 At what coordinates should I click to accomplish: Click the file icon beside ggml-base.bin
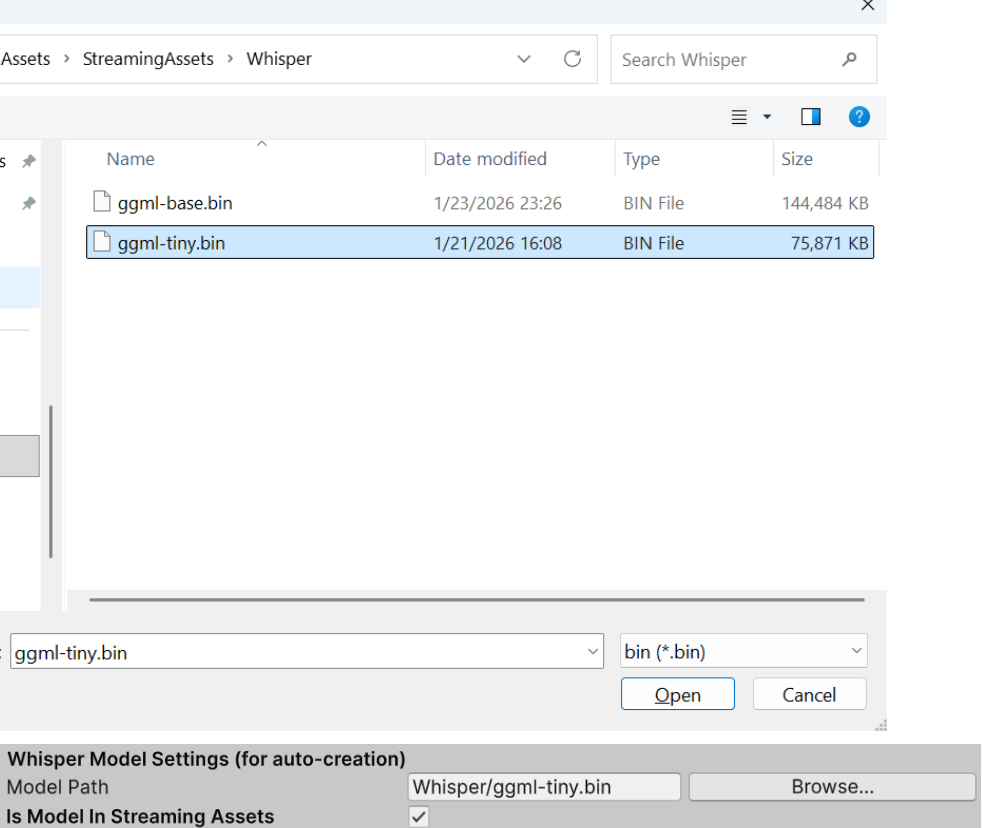pos(101,201)
